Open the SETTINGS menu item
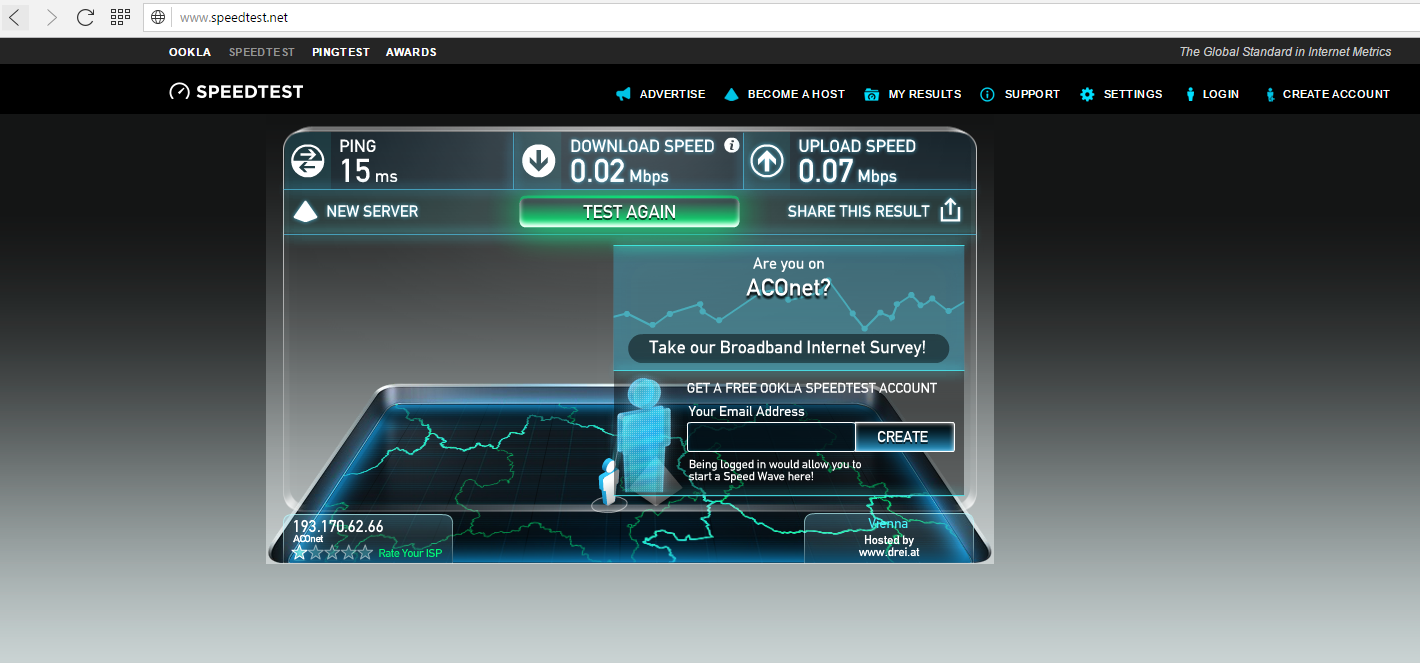This screenshot has height=663, width=1420. pos(1133,94)
